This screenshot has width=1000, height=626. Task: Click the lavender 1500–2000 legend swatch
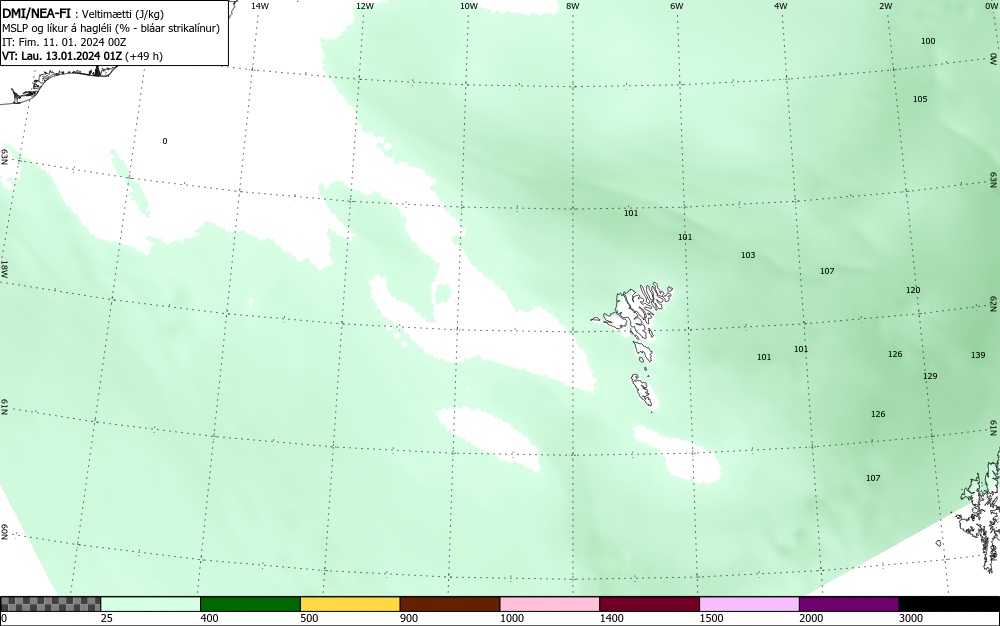749,604
